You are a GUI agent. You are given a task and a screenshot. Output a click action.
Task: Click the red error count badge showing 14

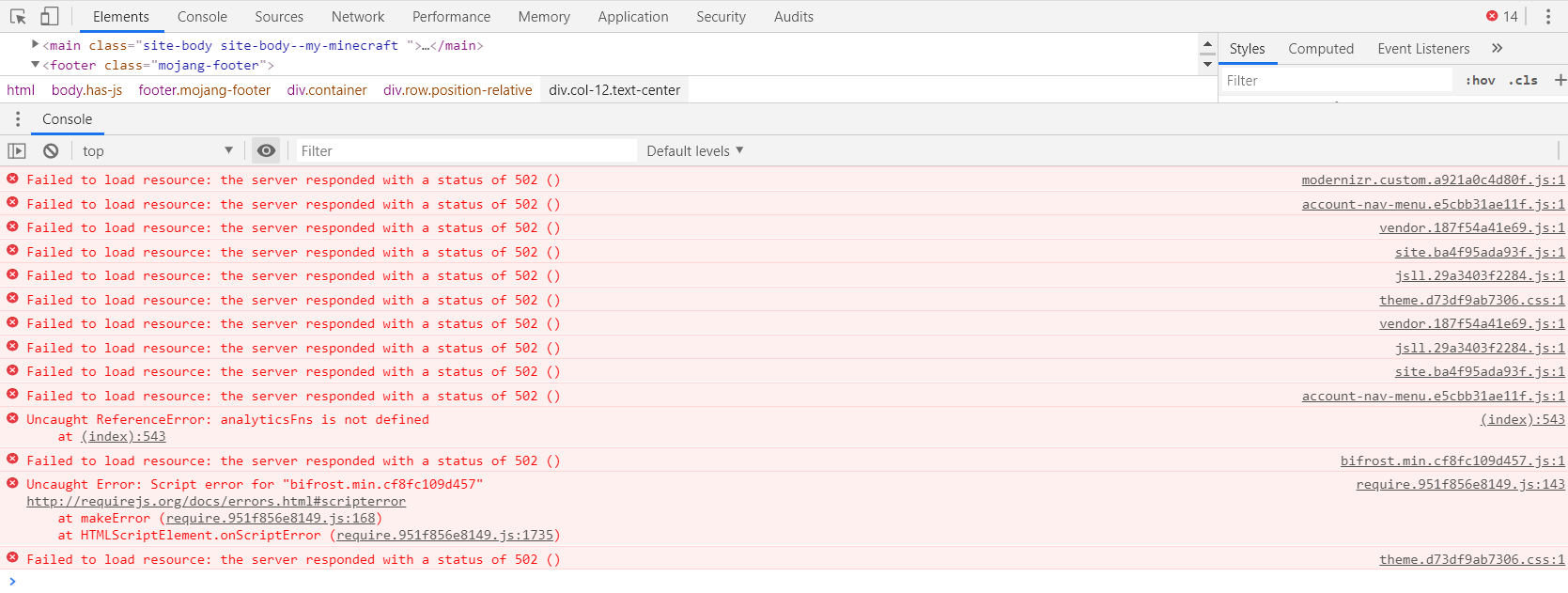[1501, 16]
